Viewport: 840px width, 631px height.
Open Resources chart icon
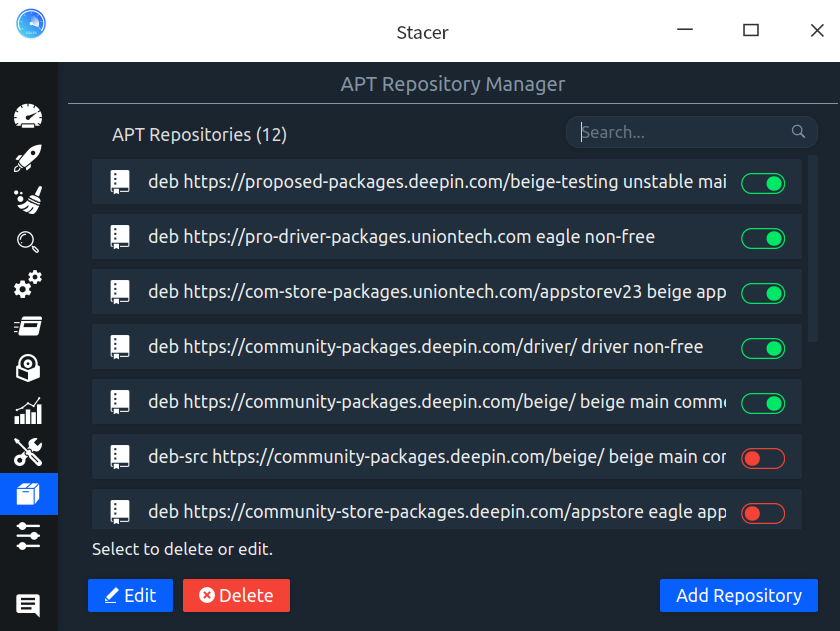28,410
